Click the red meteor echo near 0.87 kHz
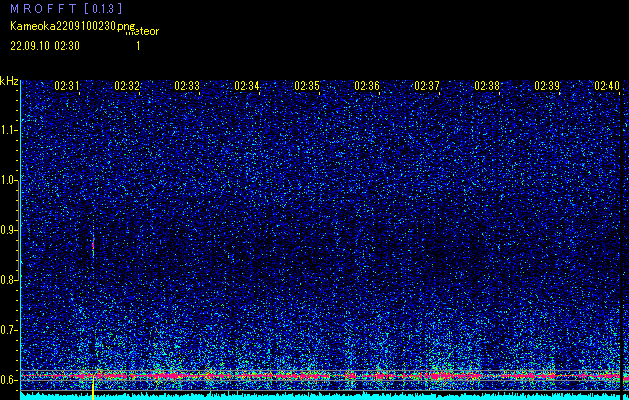Viewport: 629px width, 400px height. [x=93, y=245]
